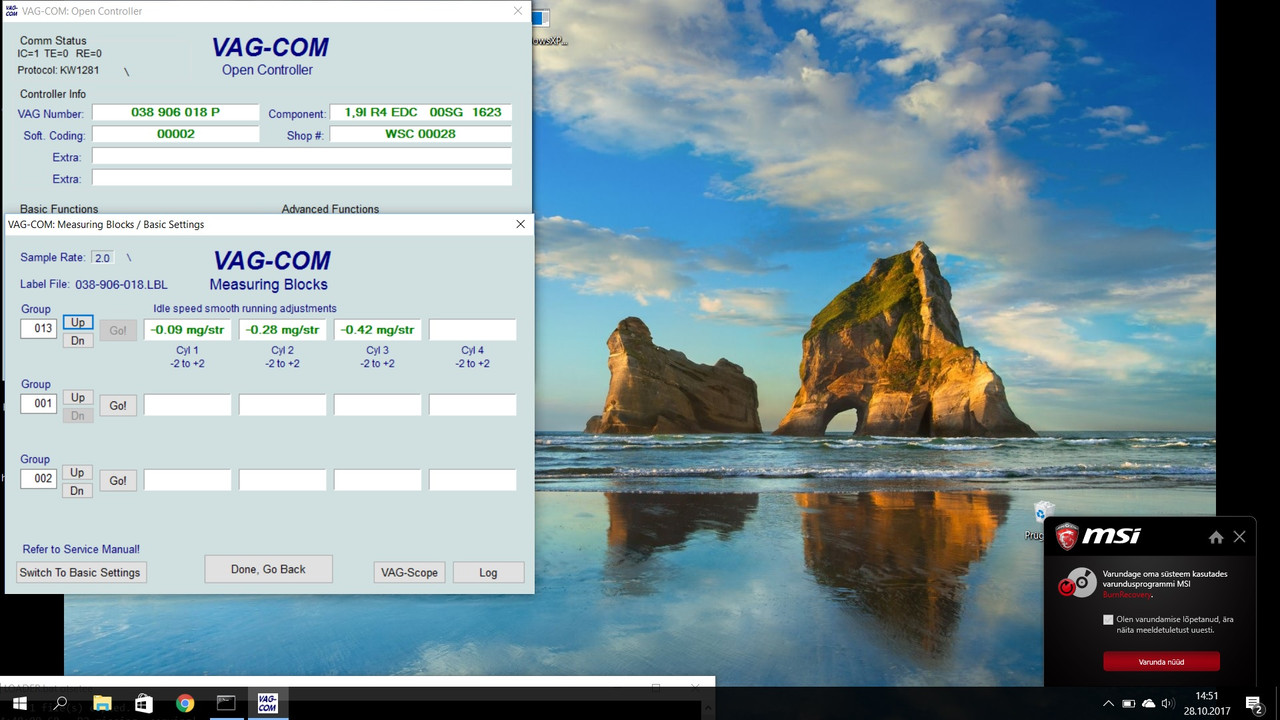Open the Action Center notifications icon
This screenshot has height=720, width=1280.
(1254, 703)
